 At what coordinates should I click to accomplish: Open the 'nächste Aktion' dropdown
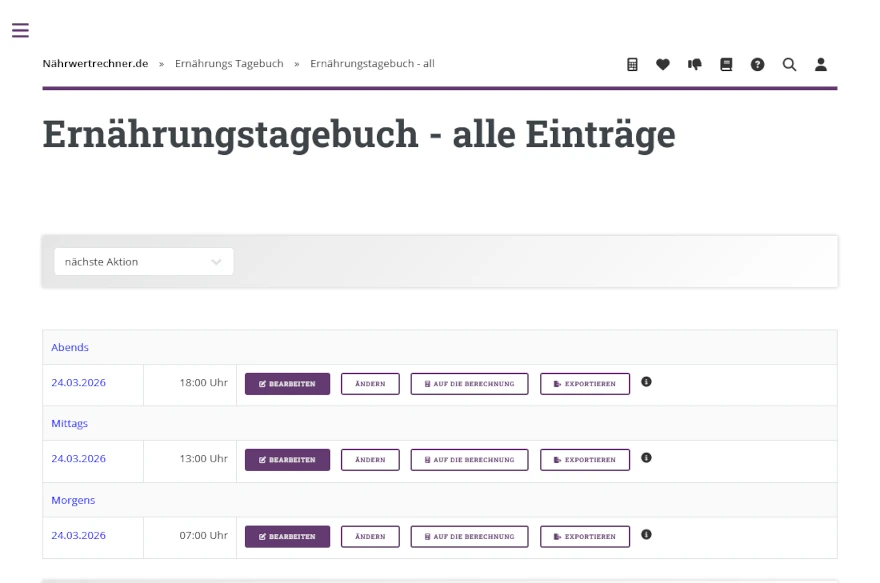coord(143,262)
